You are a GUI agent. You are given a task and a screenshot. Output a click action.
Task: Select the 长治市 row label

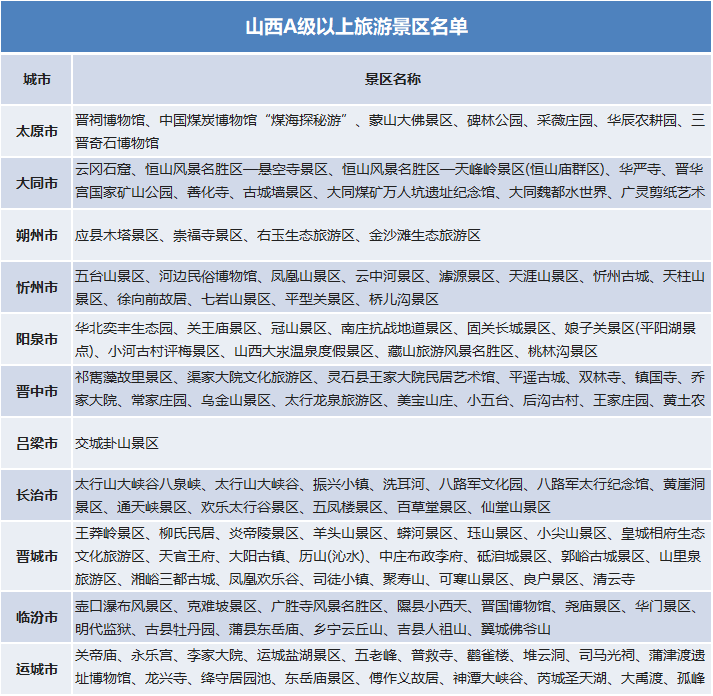coord(37,495)
